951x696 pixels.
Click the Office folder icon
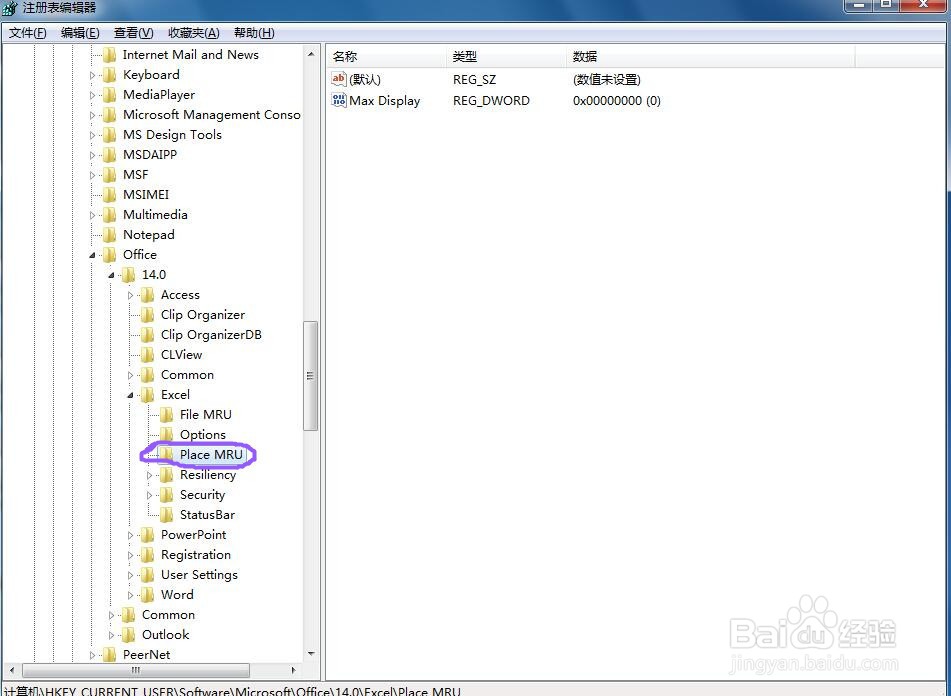coord(110,255)
